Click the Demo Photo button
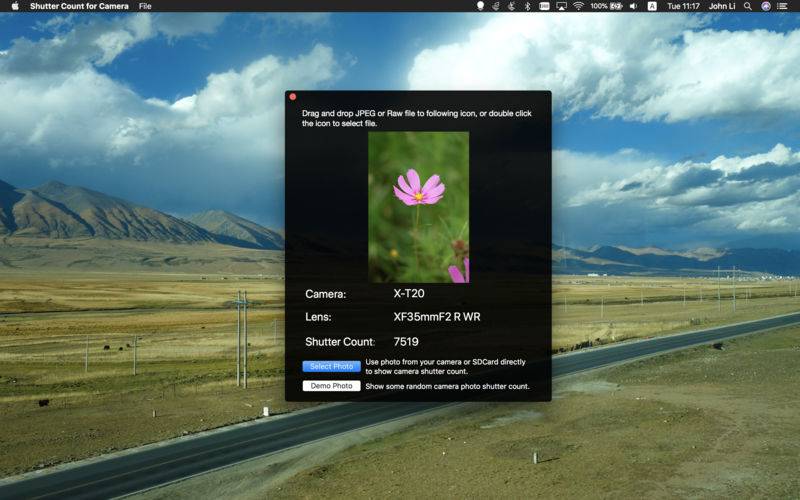Screen dimensions: 800x500 [x=332, y=386]
